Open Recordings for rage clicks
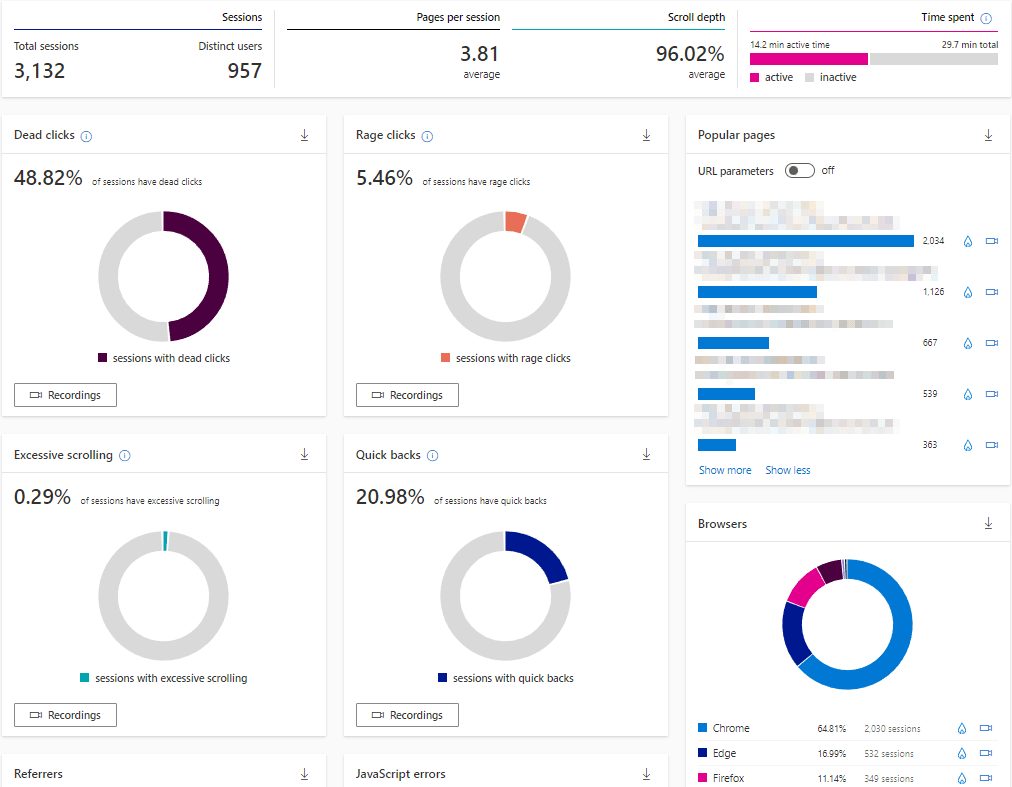The image size is (1012, 787). (407, 395)
